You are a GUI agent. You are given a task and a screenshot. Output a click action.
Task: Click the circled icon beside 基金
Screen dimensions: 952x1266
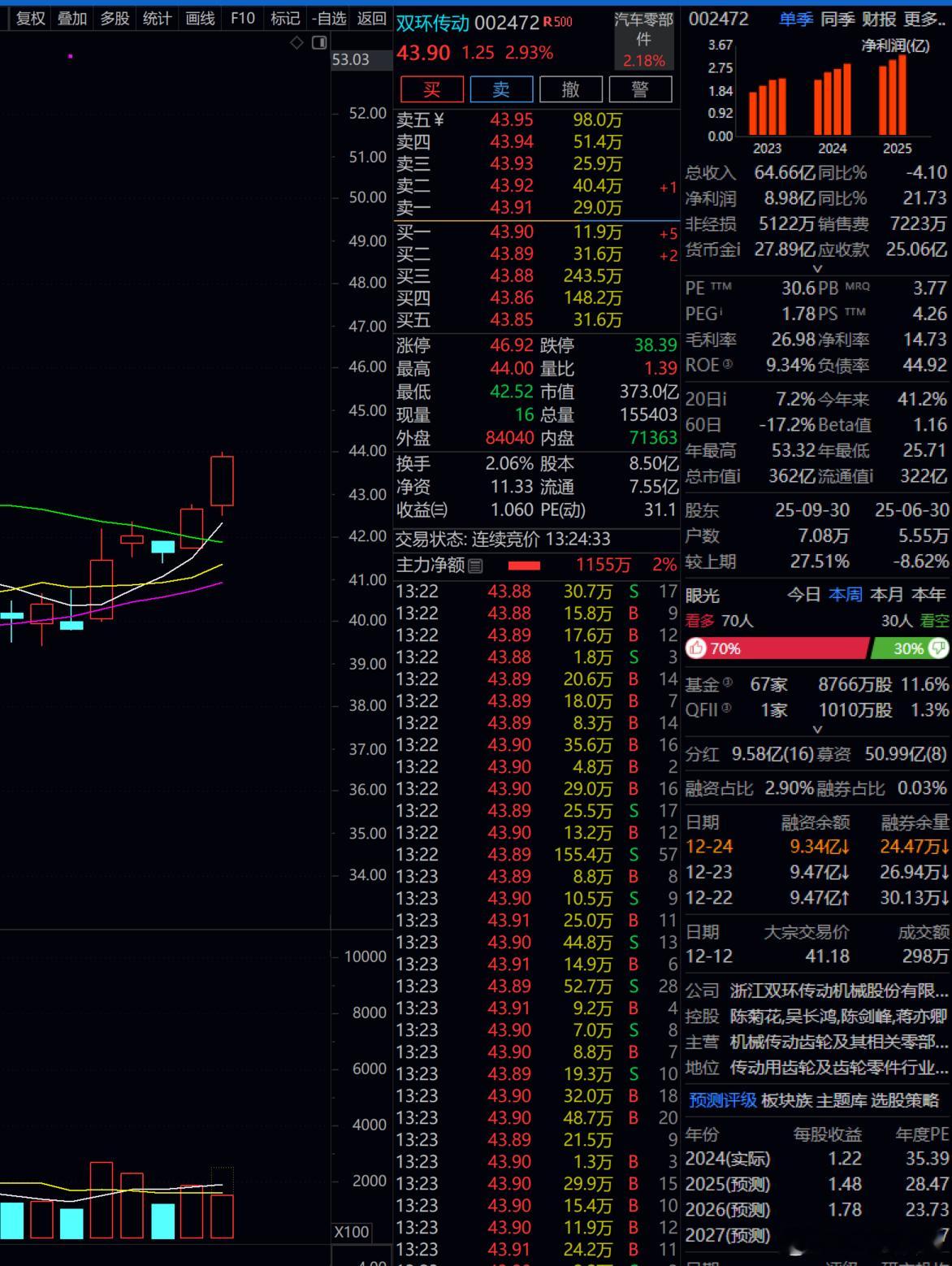click(x=727, y=683)
